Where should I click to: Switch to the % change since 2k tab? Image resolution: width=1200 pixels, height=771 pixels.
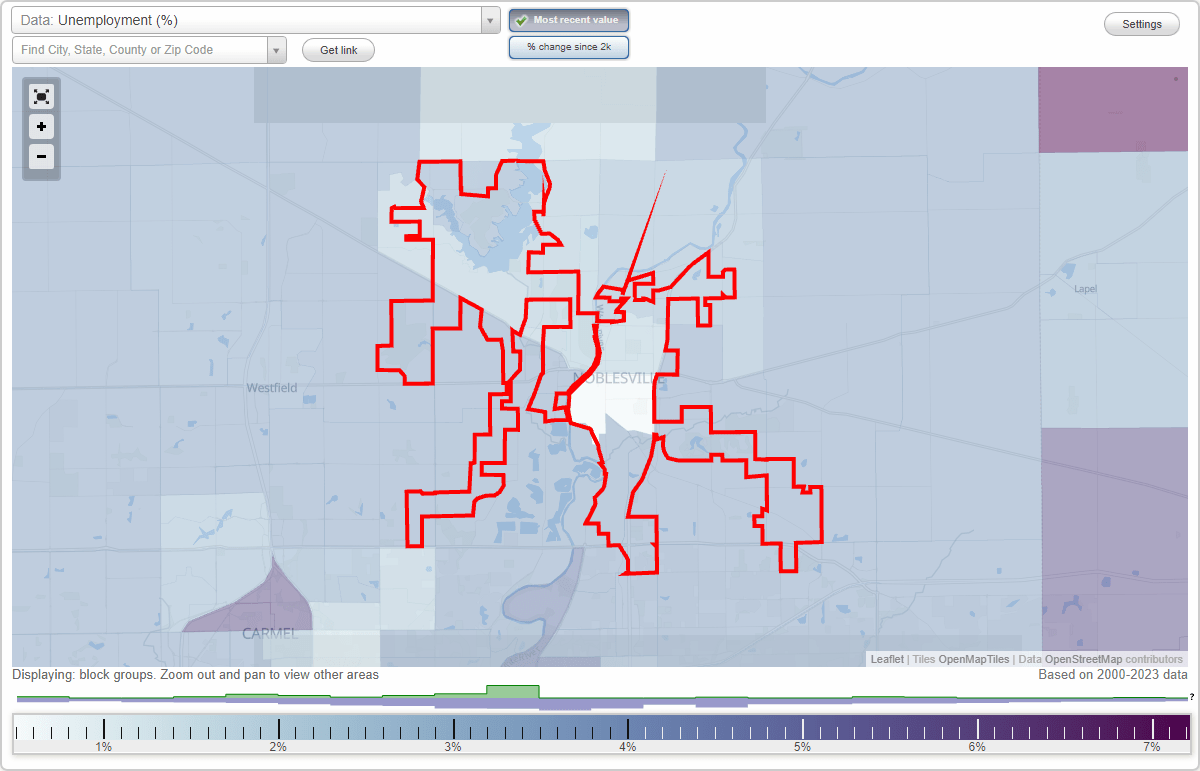click(569, 47)
